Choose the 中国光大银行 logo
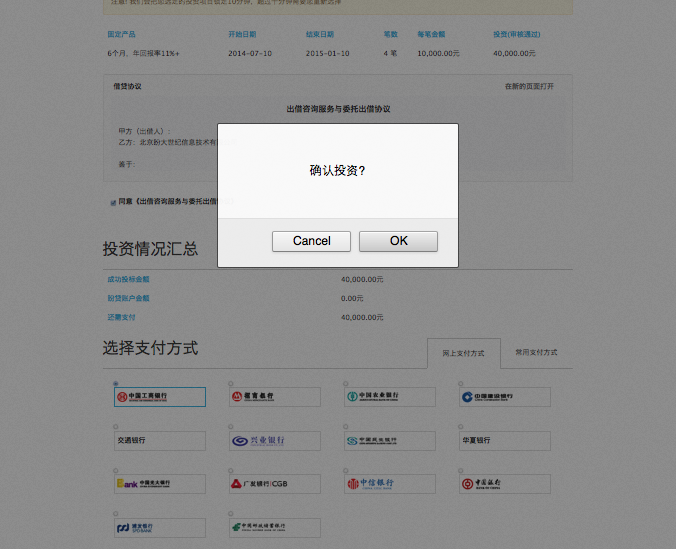Screen dimensions: 676x549 [x=159, y=484]
